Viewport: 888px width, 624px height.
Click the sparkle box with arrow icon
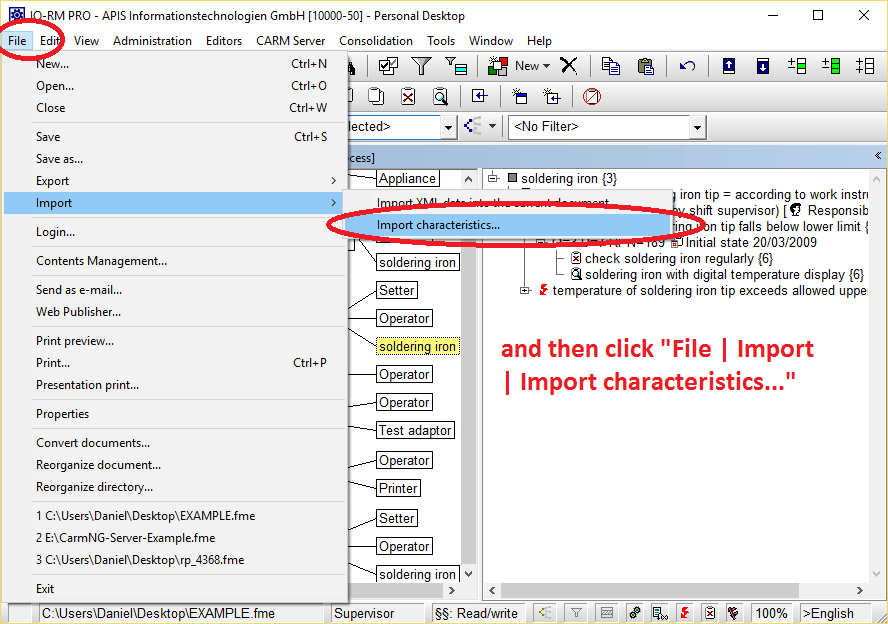coord(552,96)
